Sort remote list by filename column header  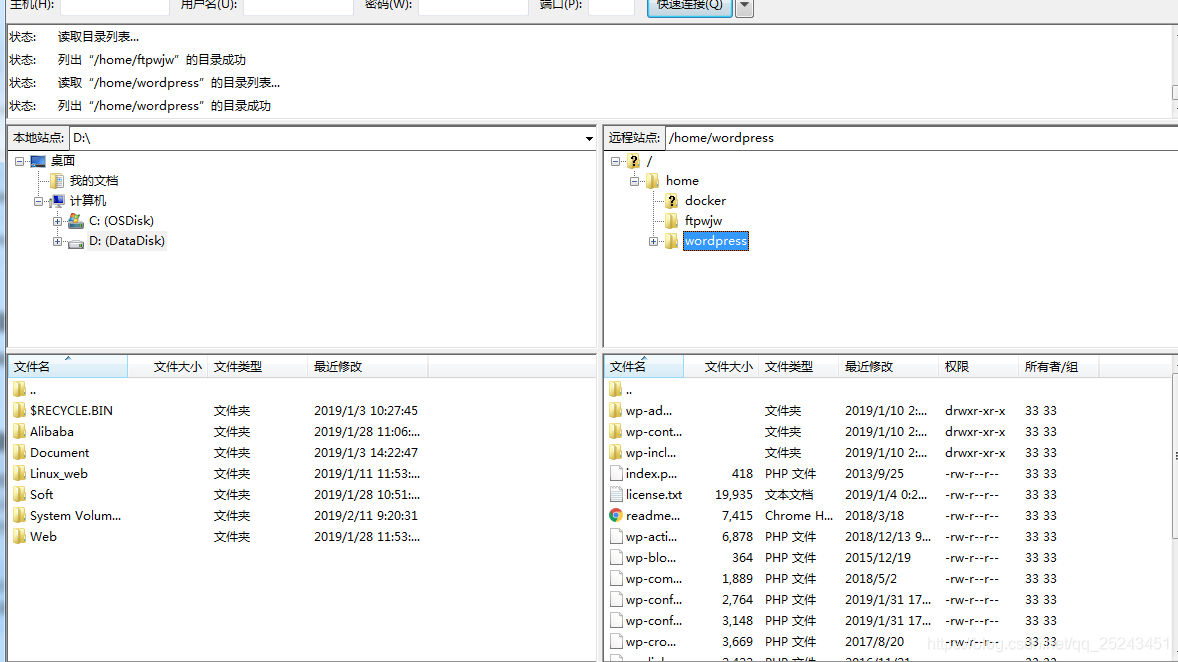pyautogui.click(x=644, y=367)
